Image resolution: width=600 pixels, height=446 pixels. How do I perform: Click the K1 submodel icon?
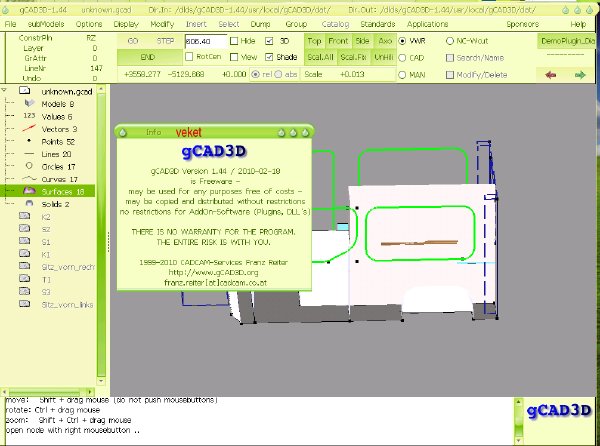[x=24, y=254]
